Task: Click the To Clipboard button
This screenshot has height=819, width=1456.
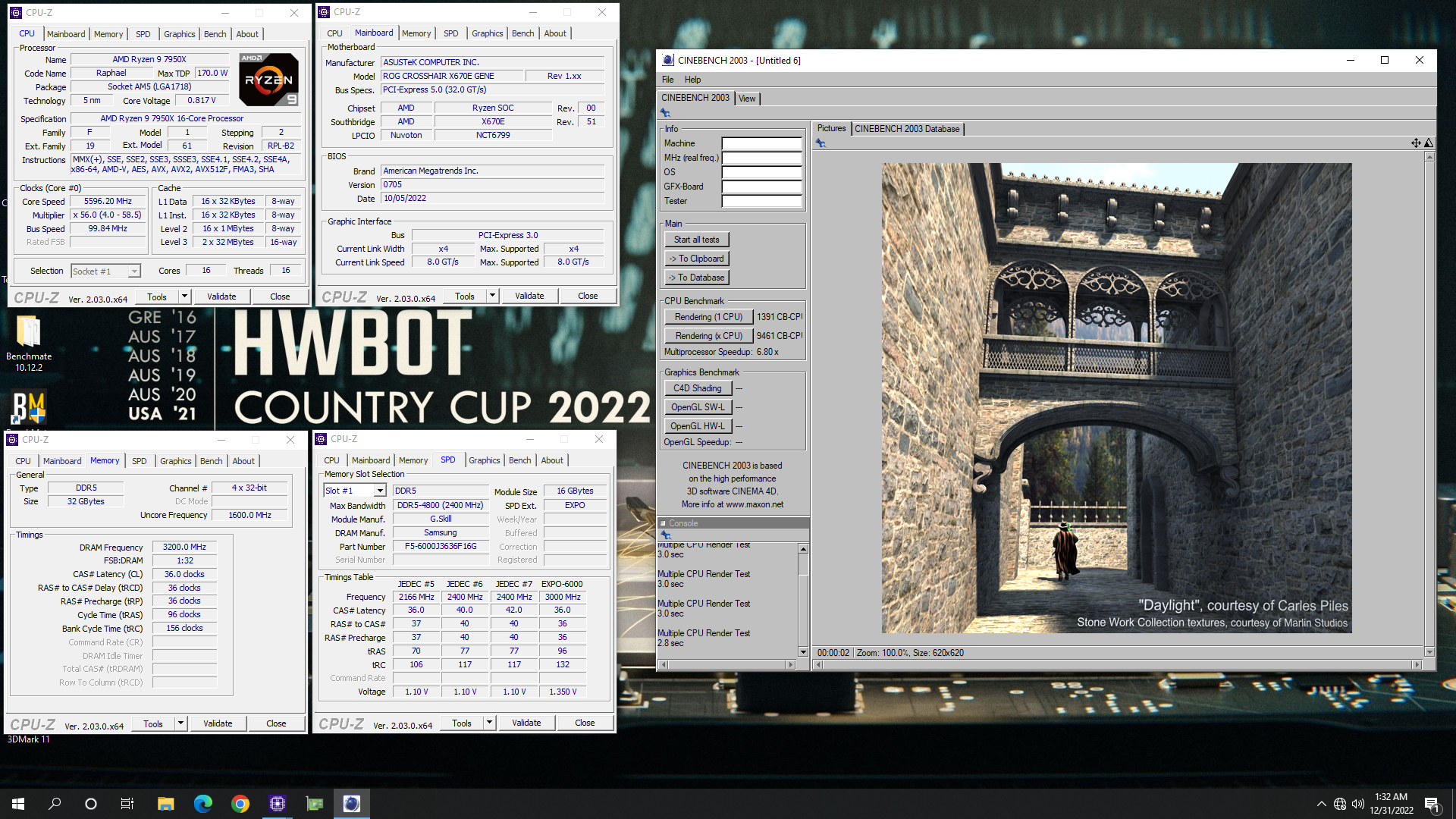Action: [x=697, y=259]
